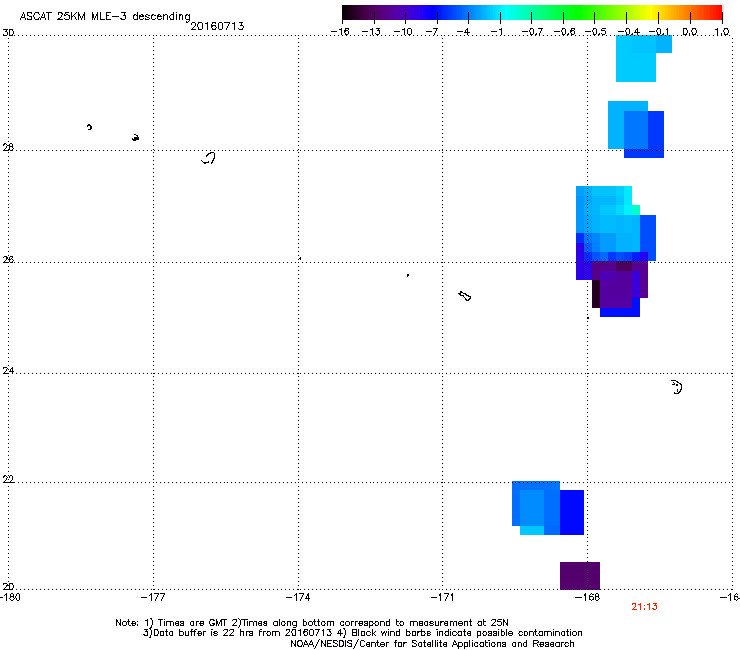
Task: Click the longitude -171 axis label
Action: click(x=442, y=597)
